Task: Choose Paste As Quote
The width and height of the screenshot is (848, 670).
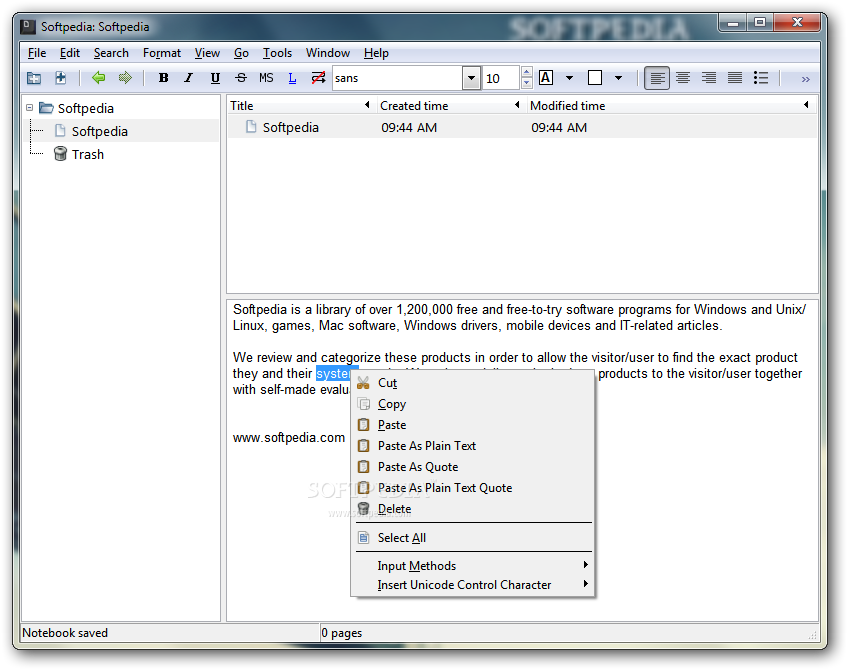Action: pyautogui.click(x=473, y=467)
